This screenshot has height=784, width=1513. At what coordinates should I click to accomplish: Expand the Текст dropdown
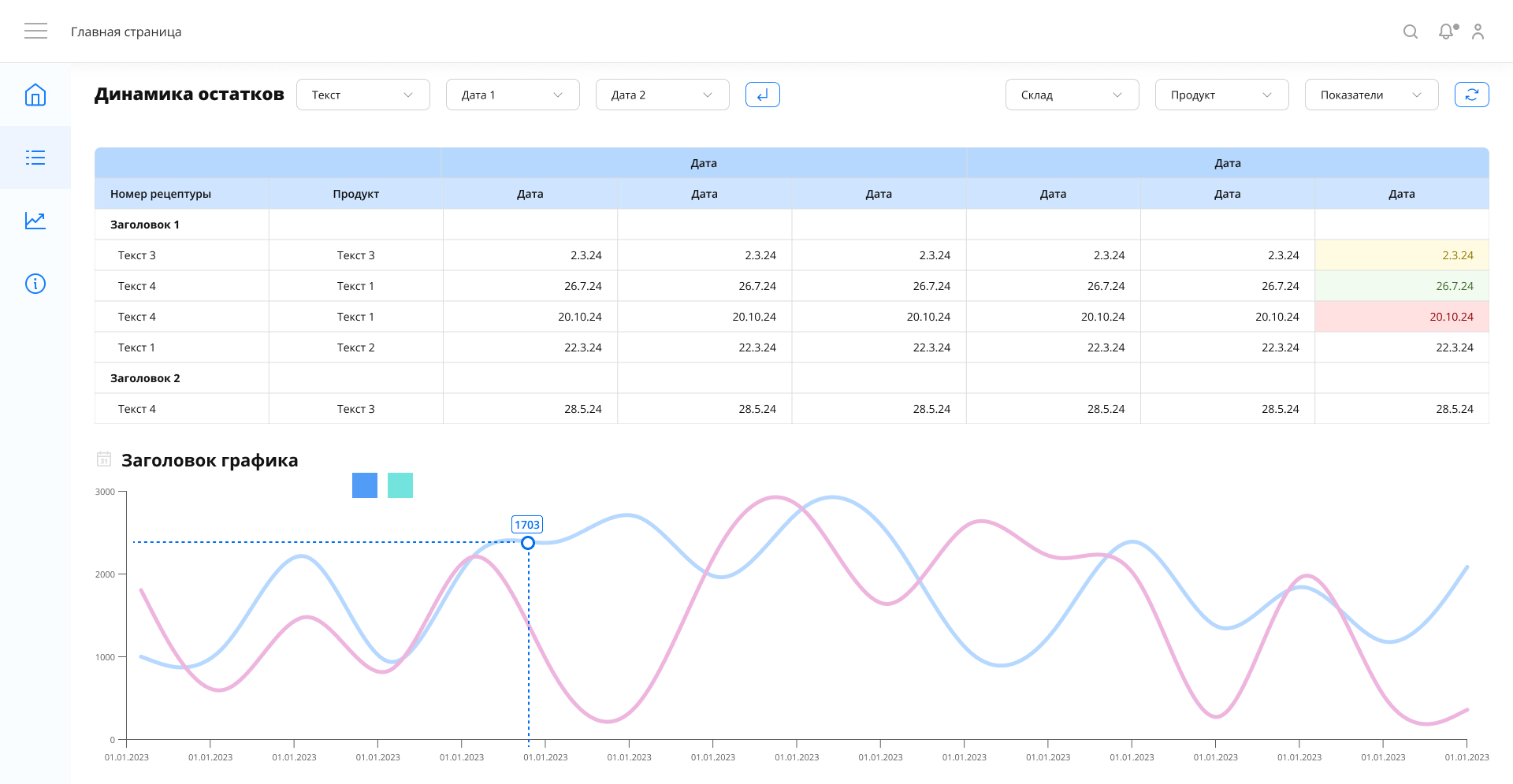(362, 95)
